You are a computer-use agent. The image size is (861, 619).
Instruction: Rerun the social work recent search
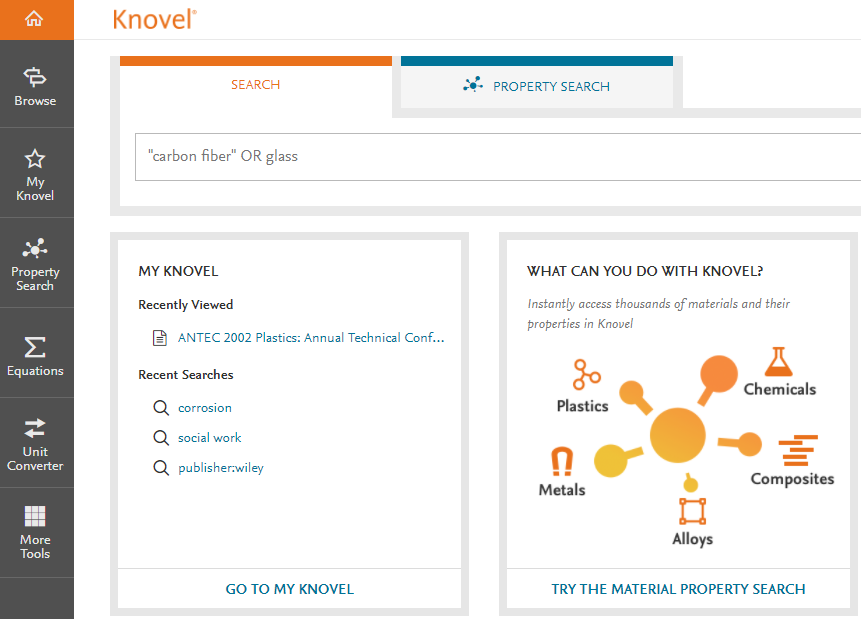(x=210, y=438)
